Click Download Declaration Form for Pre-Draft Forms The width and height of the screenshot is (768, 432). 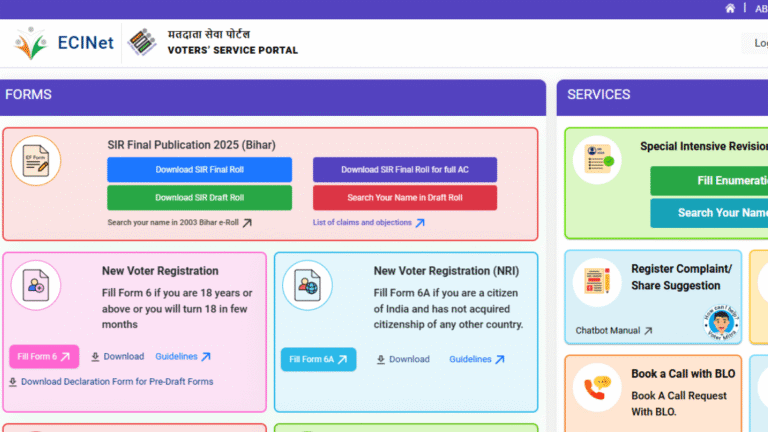point(117,382)
